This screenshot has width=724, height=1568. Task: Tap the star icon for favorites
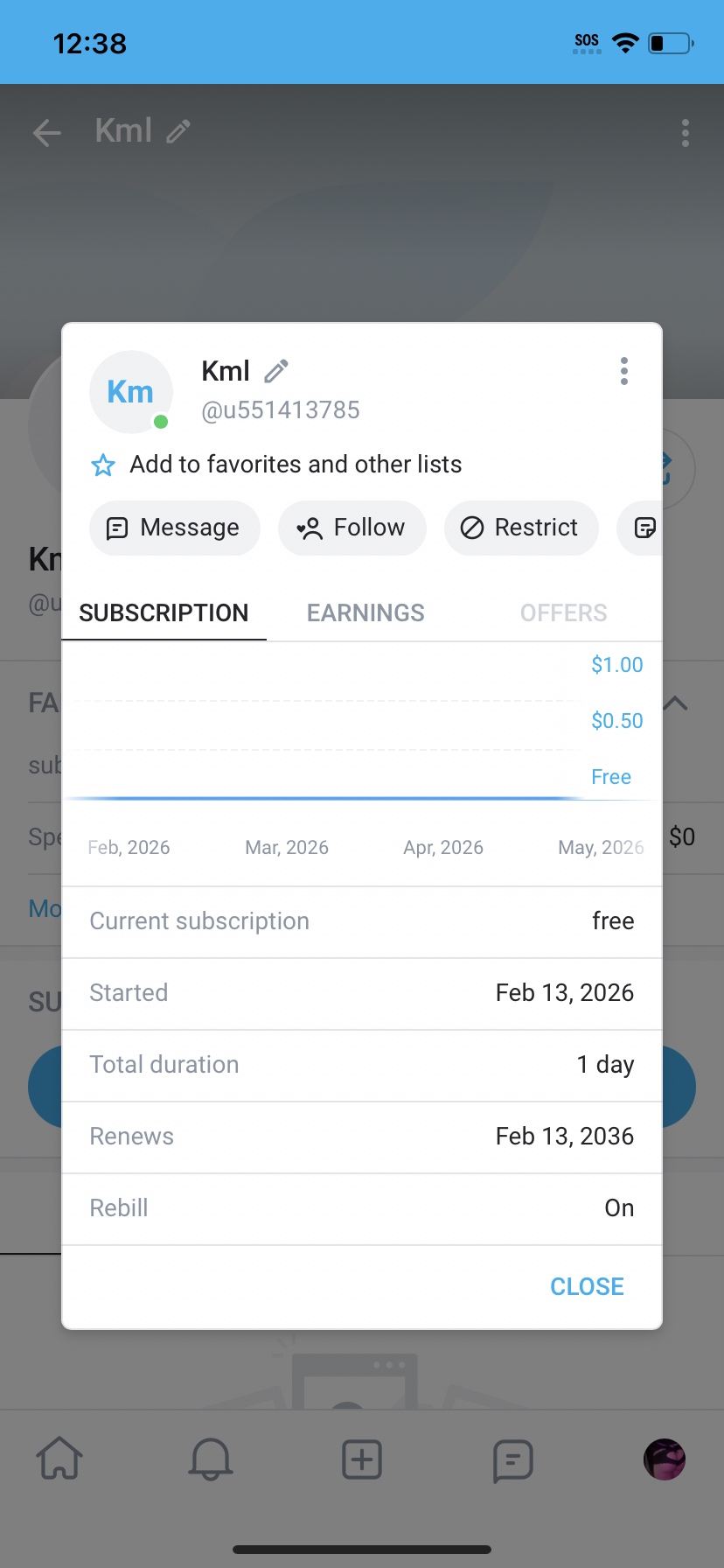pos(103,465)
